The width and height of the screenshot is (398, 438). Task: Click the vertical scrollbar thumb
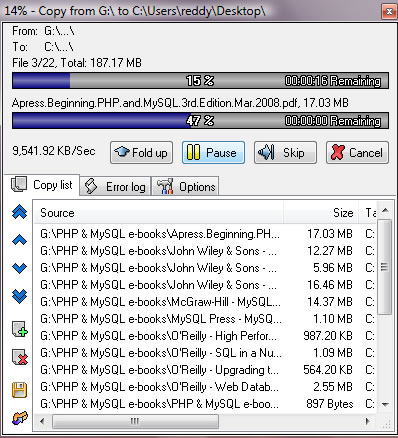point(385,267)
